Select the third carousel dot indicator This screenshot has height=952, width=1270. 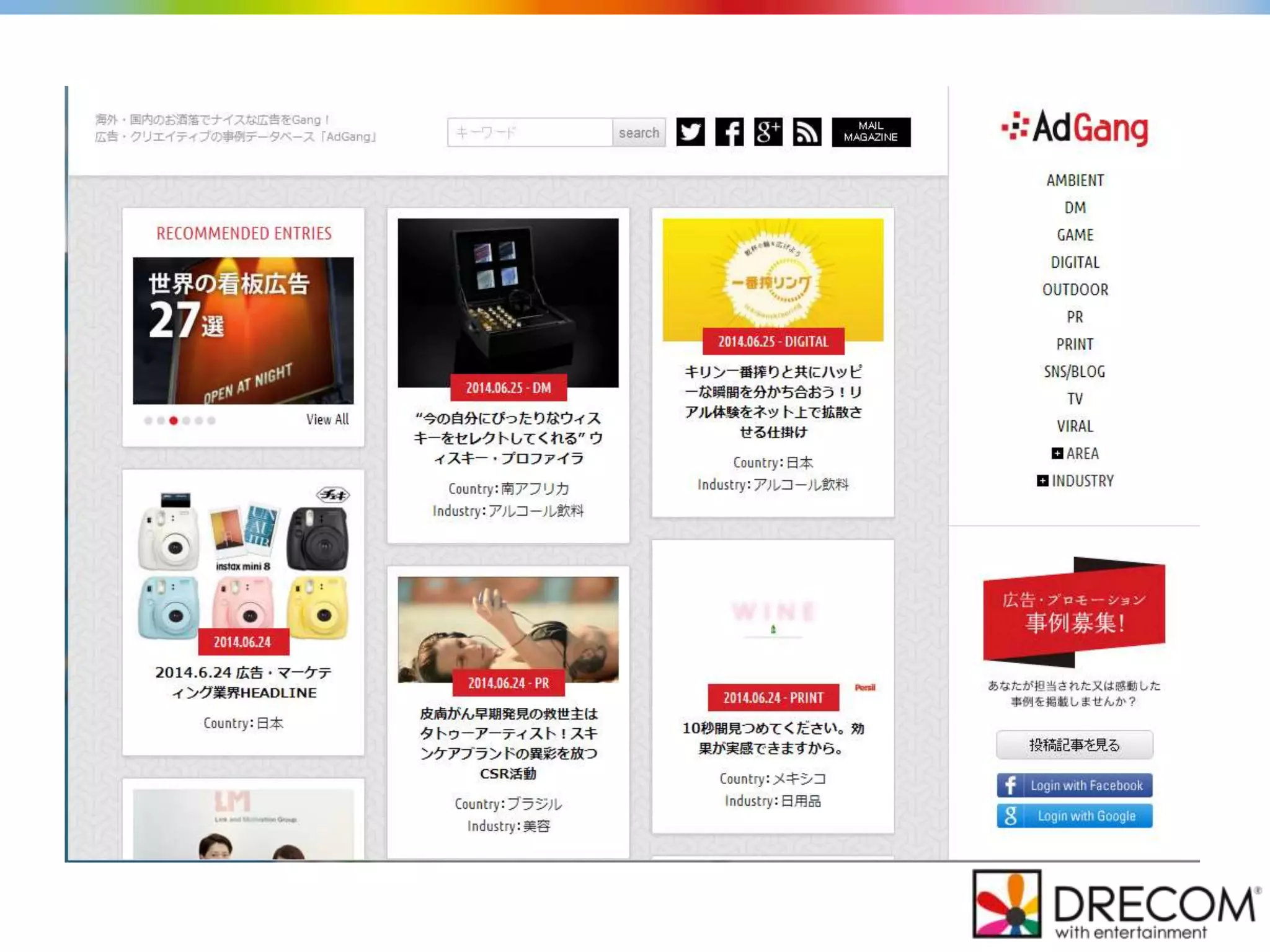tap(174, 421)
